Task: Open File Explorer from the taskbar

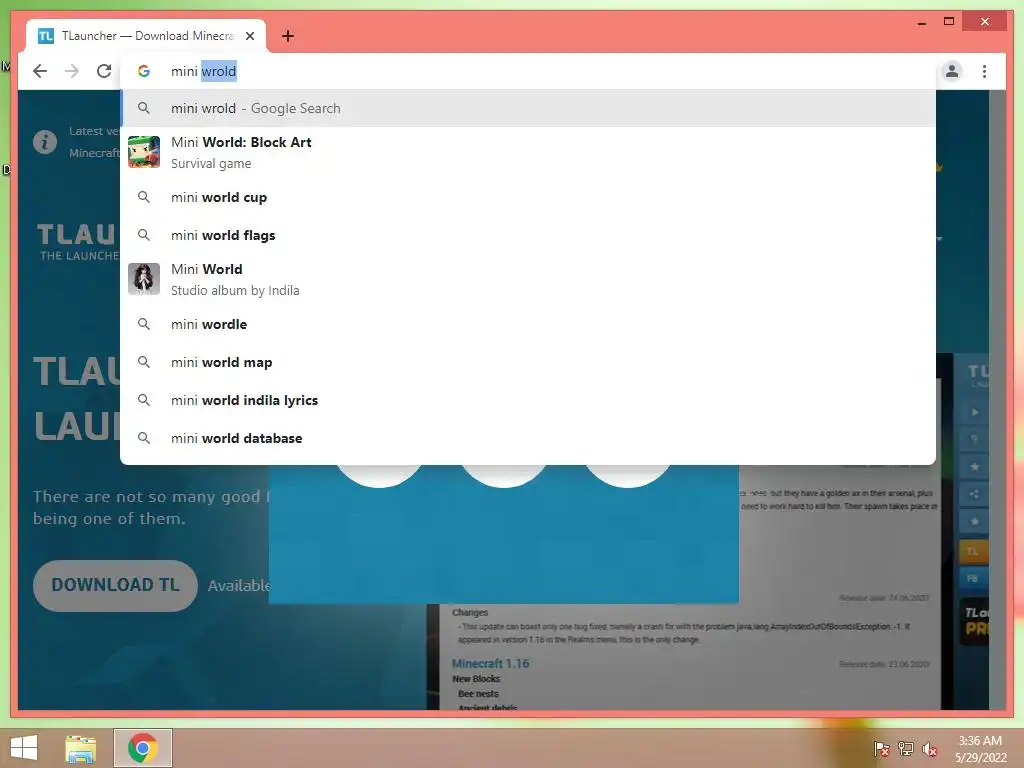Action: pyautogui.click(x=81, y=748)
